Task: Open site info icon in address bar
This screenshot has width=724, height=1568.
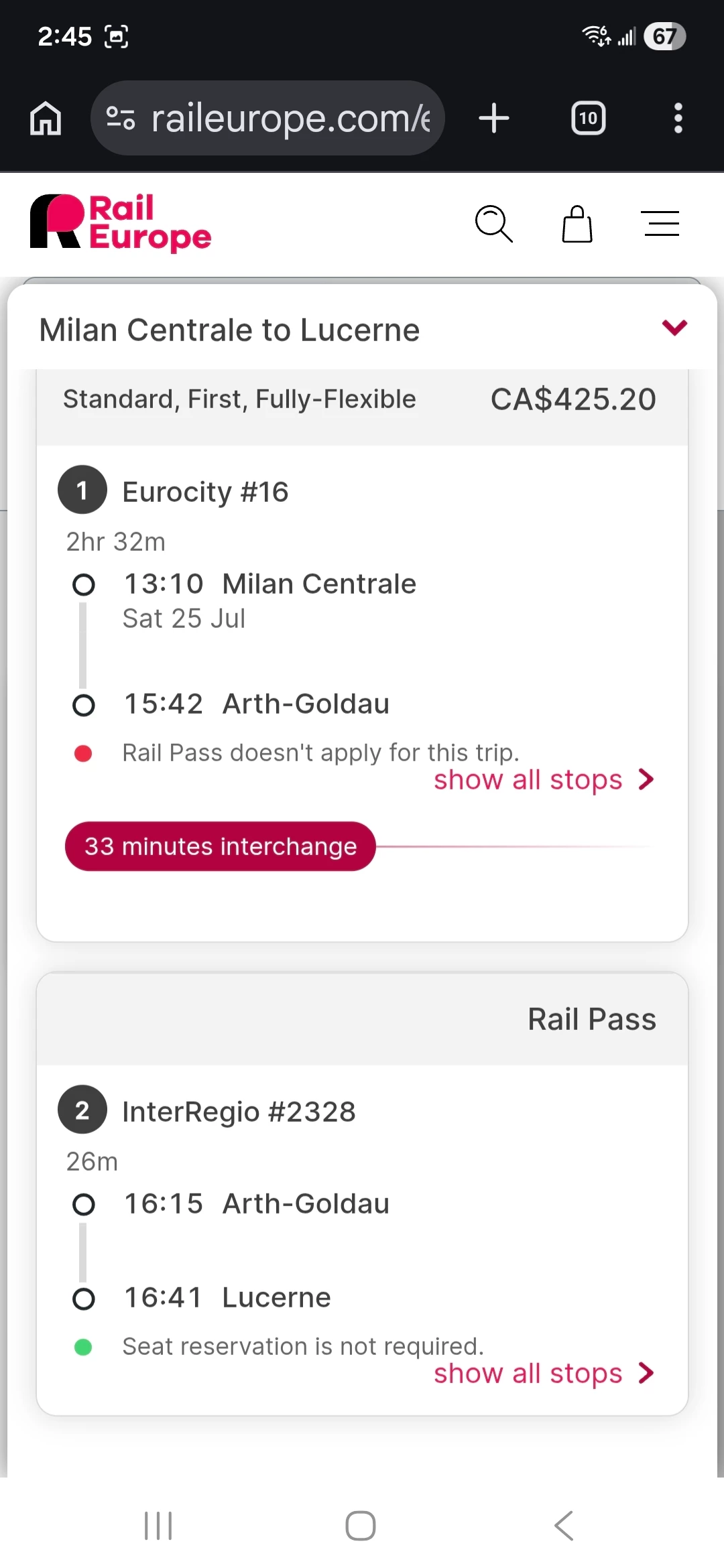Action: tap(121, 119)
